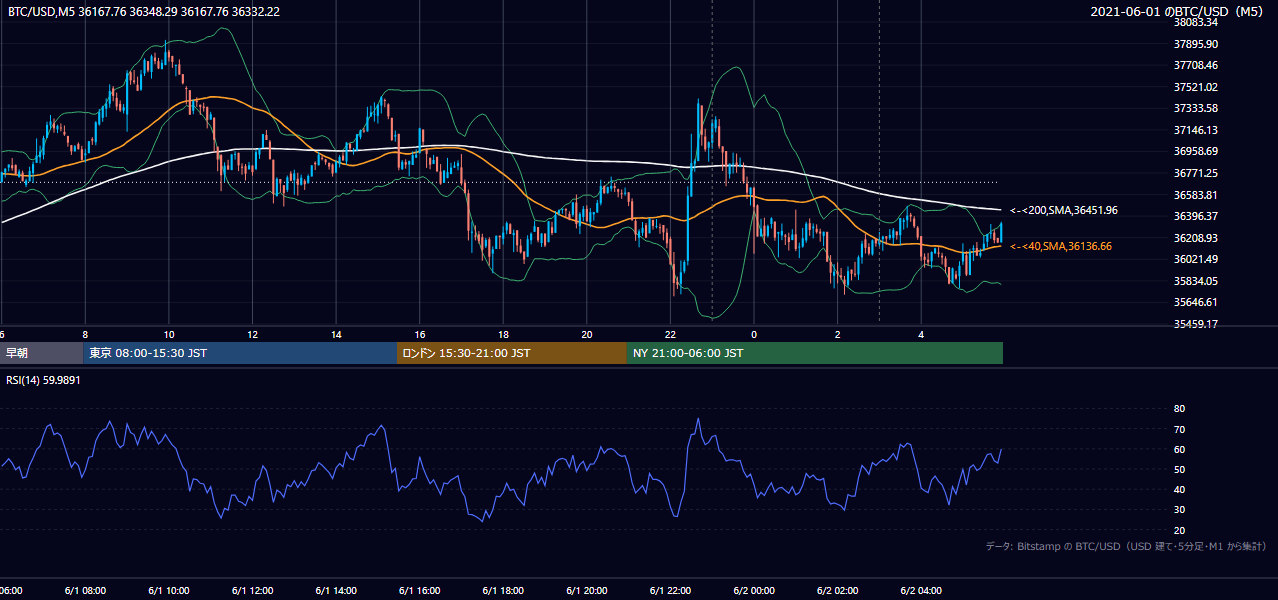Click the 200 SMA label 36451.96
1278x600 pixels.
tap(1063, 210)
